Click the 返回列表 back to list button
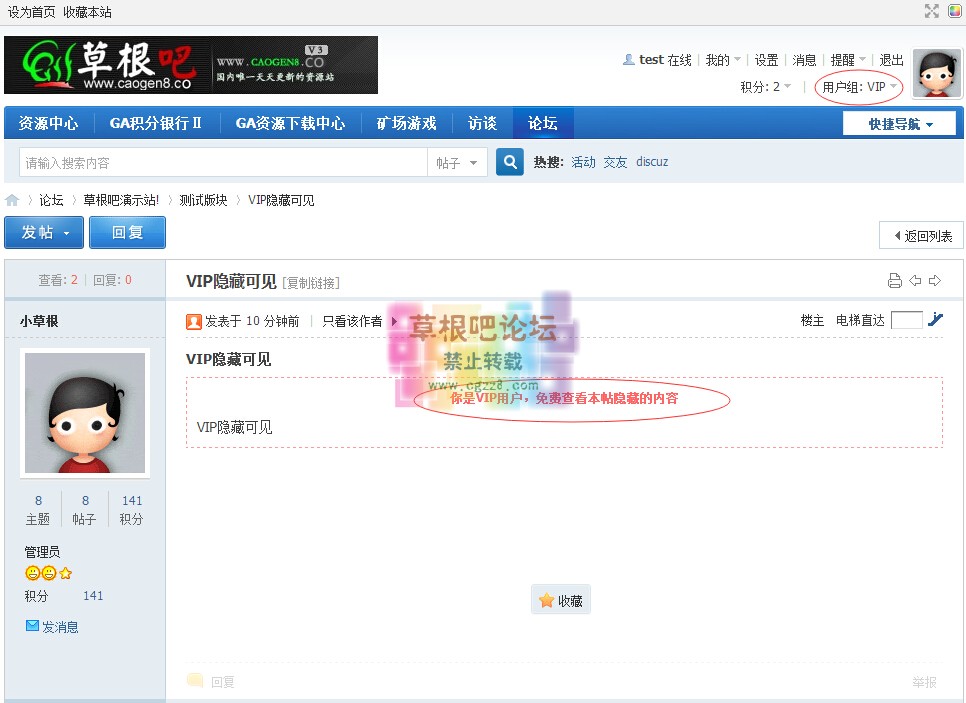Viewport: 966px width, 703px height. (921, 236)
